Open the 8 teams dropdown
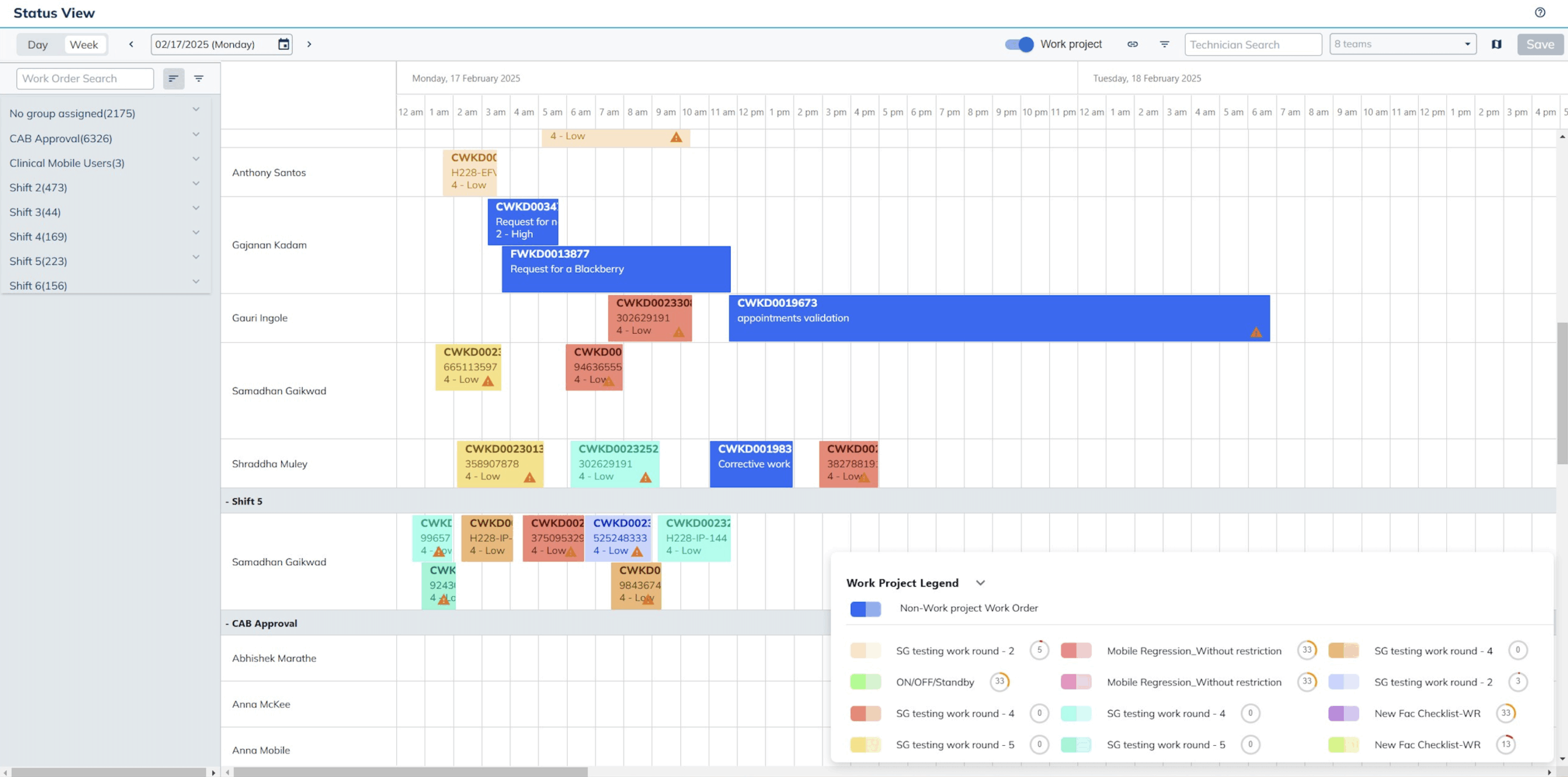This screenshot has width=1568, height=777. [x=1403, y=44]
